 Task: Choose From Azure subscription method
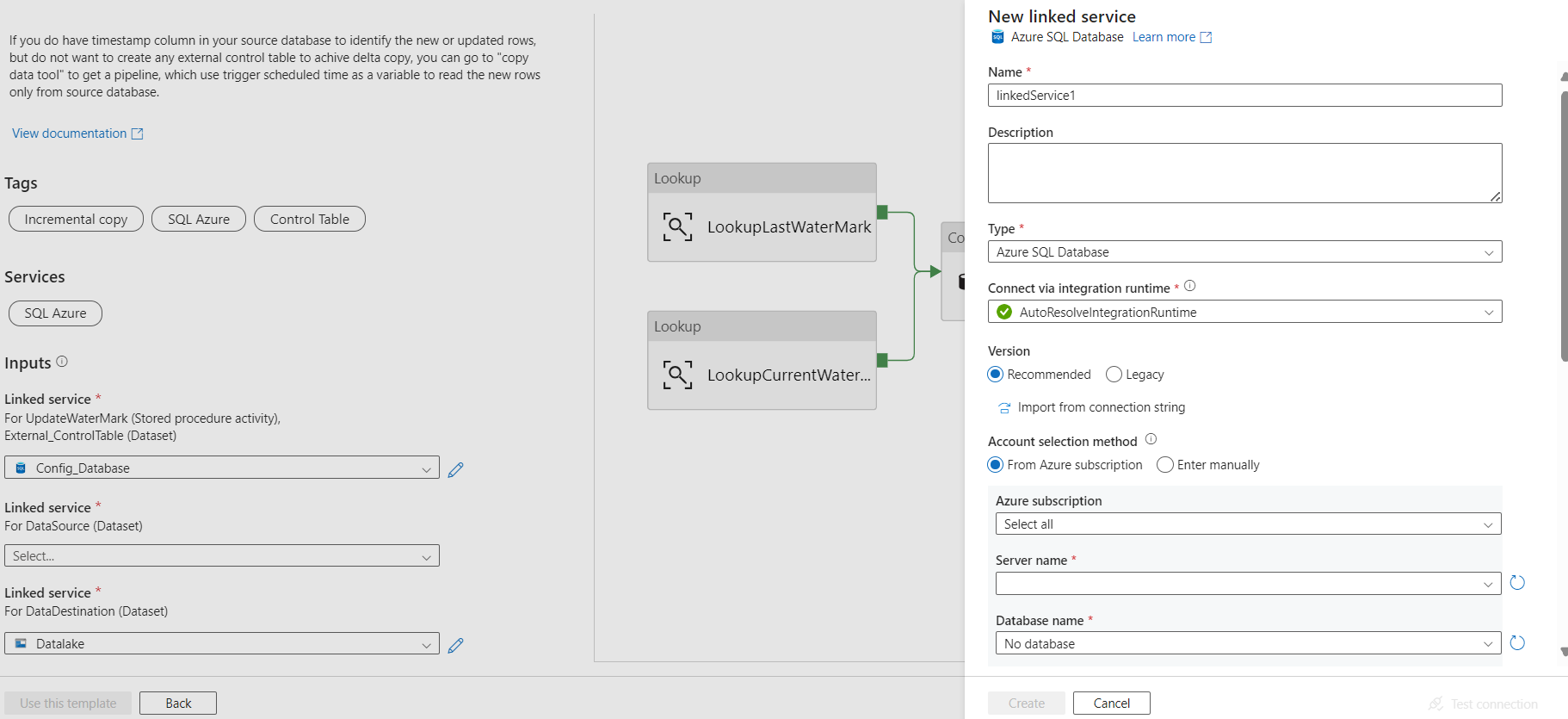click(996, 465)
